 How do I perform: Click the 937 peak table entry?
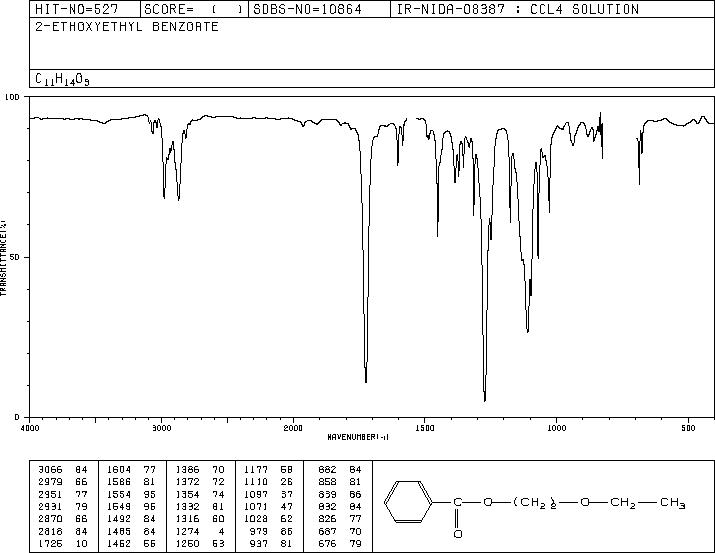click(x=272, y=543)
